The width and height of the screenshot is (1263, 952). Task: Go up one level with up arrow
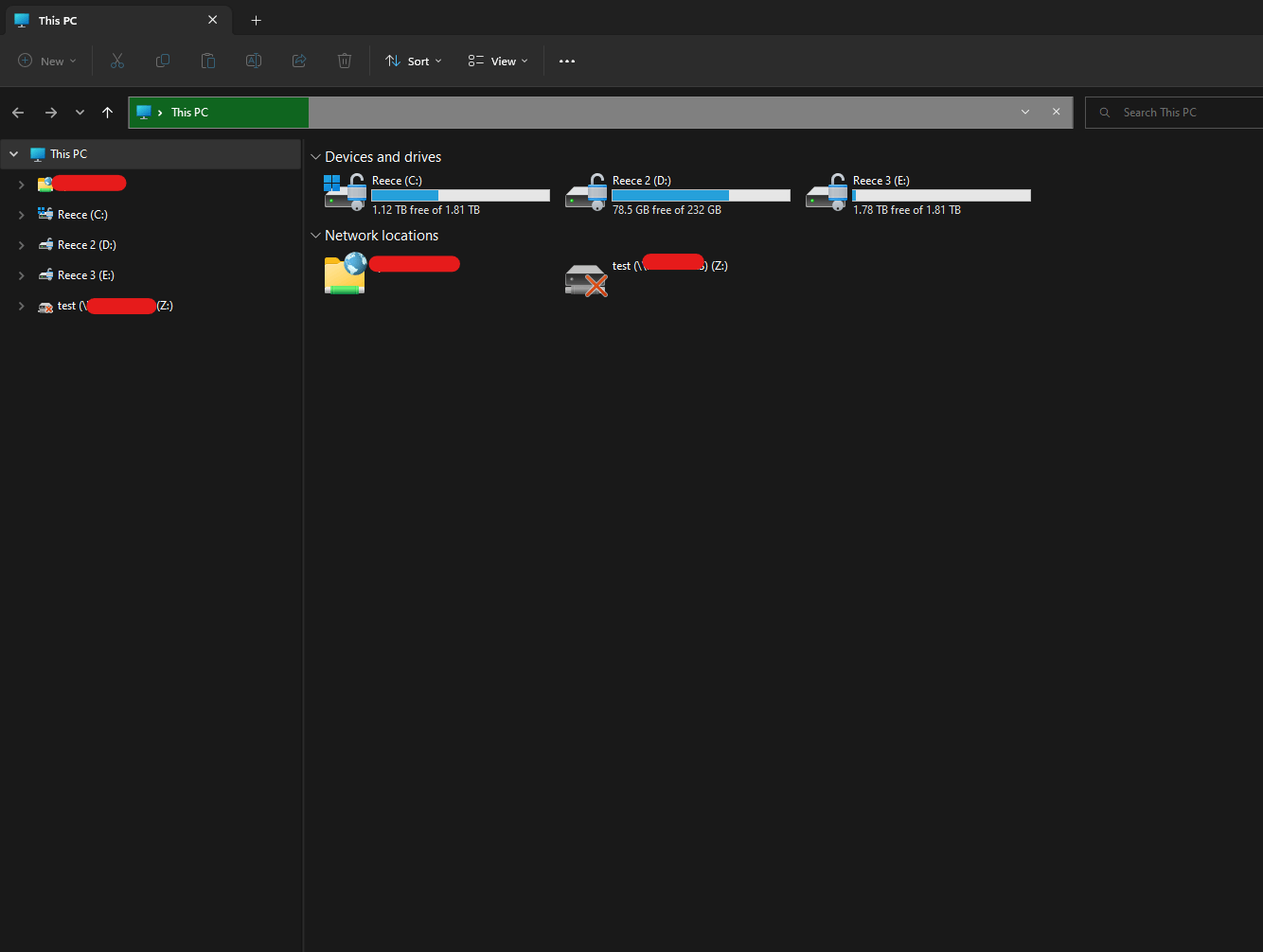(108, 113)
